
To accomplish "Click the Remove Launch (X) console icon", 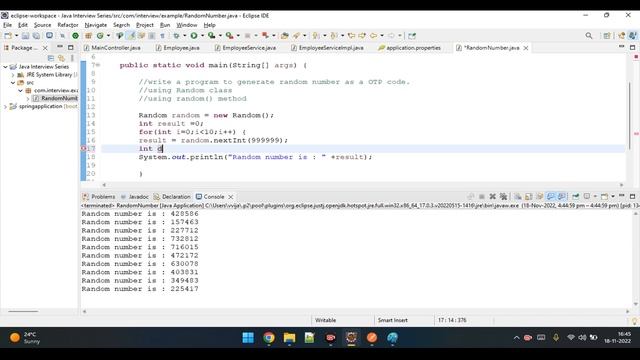I will 493,196.
